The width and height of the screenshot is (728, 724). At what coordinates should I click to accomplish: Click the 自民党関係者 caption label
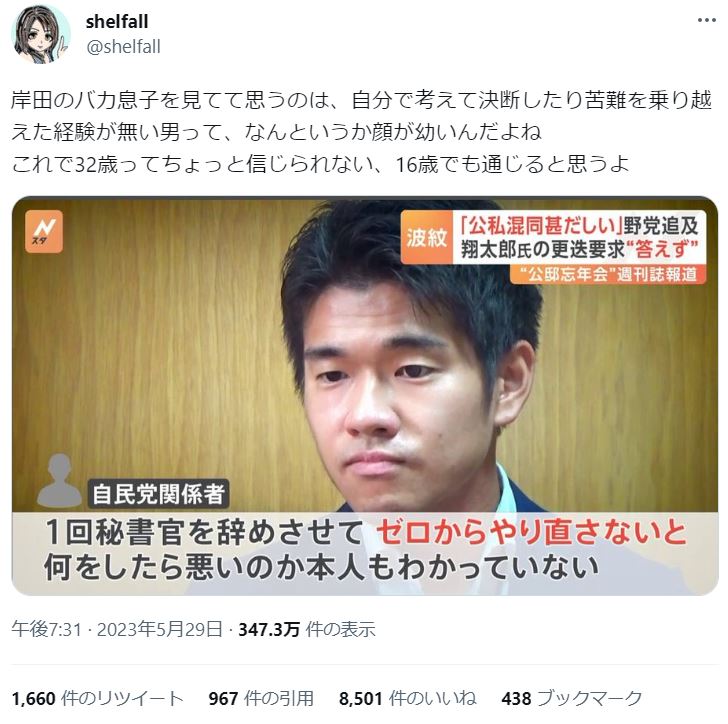tap(158, 494)
